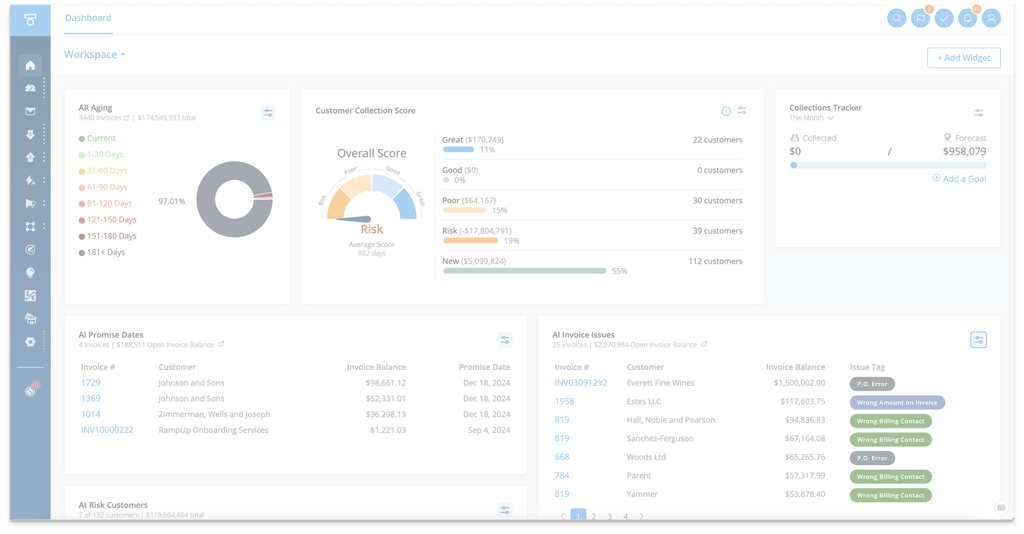Image resolution: width=1024 pixels, height=534 pixels.
Task: Expand the Workspace dropdown
Action: coord(94,55)
